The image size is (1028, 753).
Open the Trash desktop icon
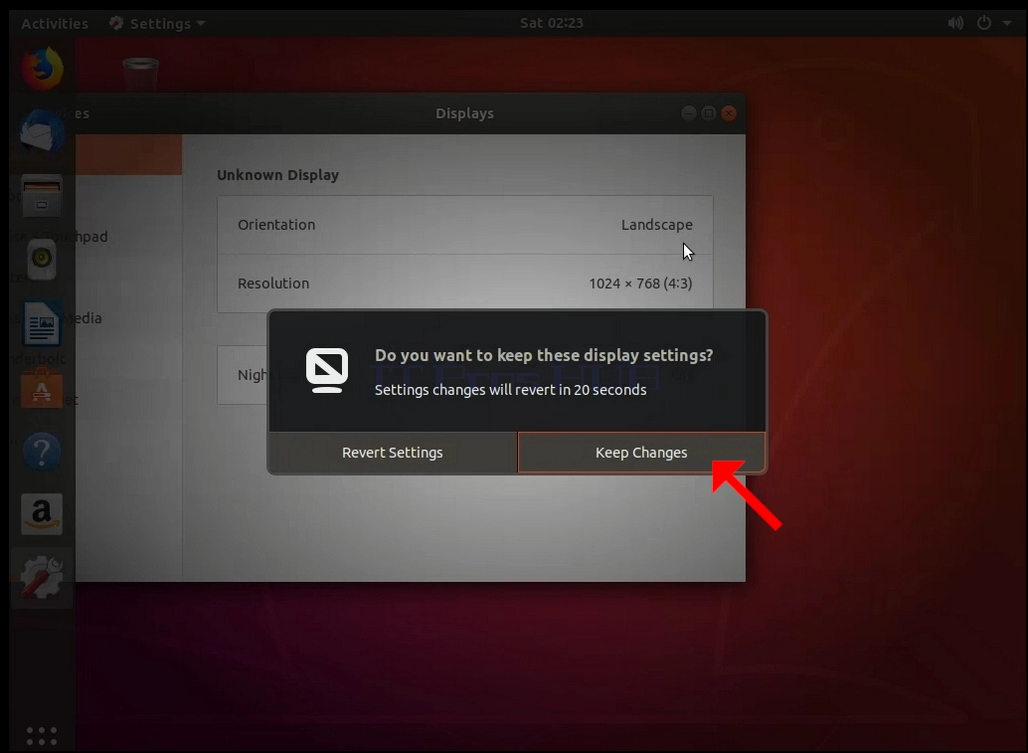pyautogui.click(x=140, y=72)
